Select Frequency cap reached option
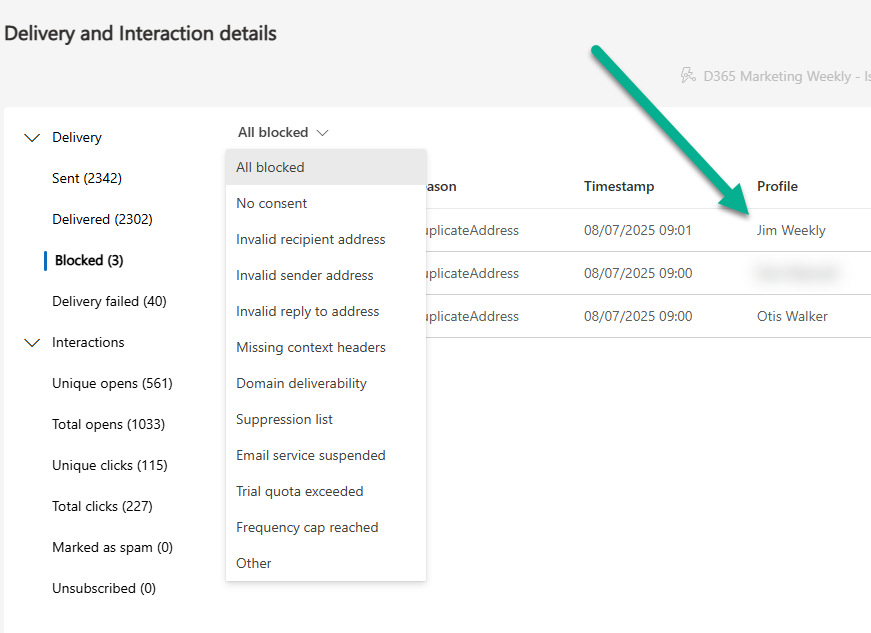 coord(307,527)
